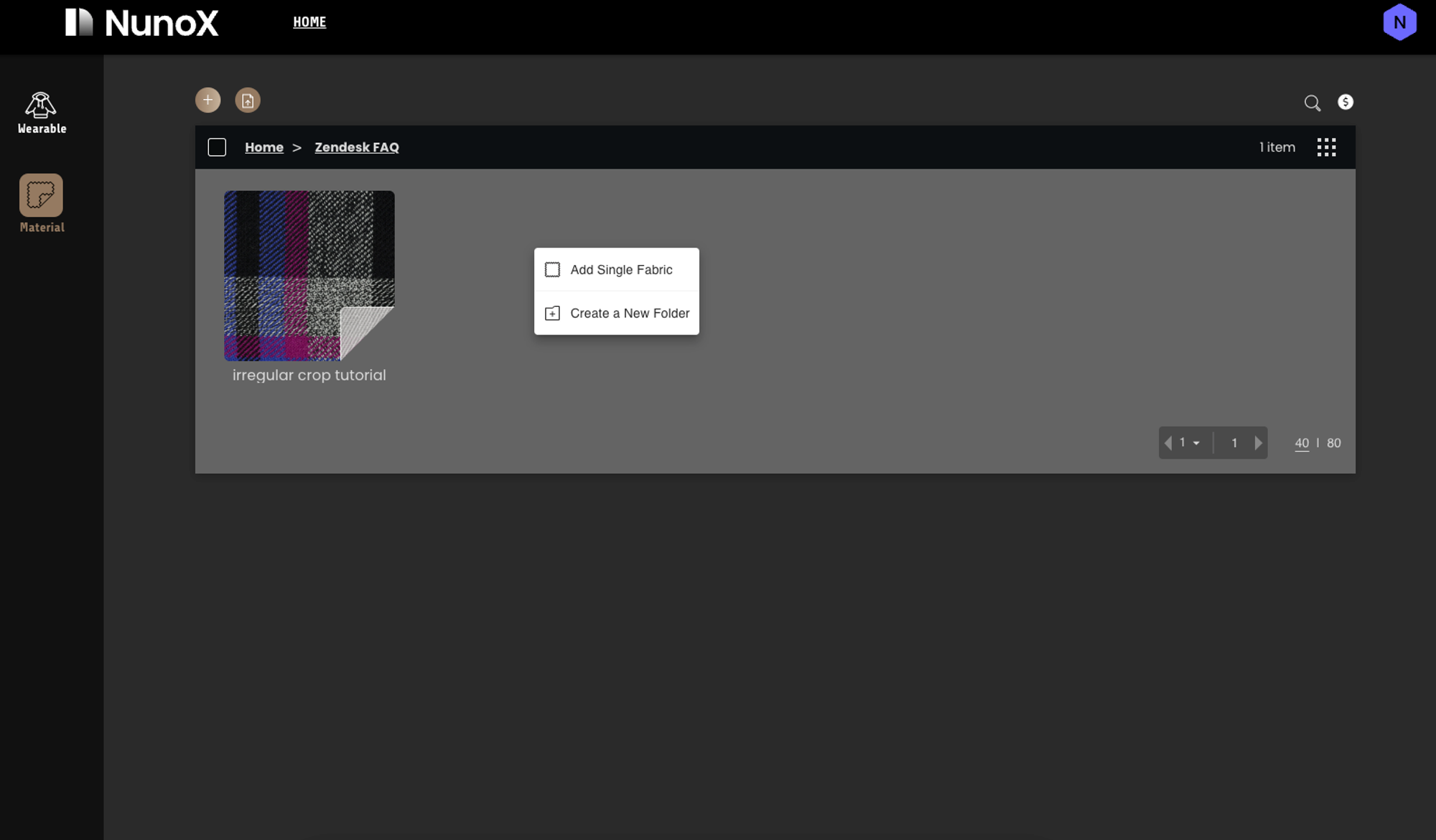Image resolution: width=1436 pixels, height=840 pixels.
Task: Expand the page number dropdown
Action: (x=1189, y=443)
